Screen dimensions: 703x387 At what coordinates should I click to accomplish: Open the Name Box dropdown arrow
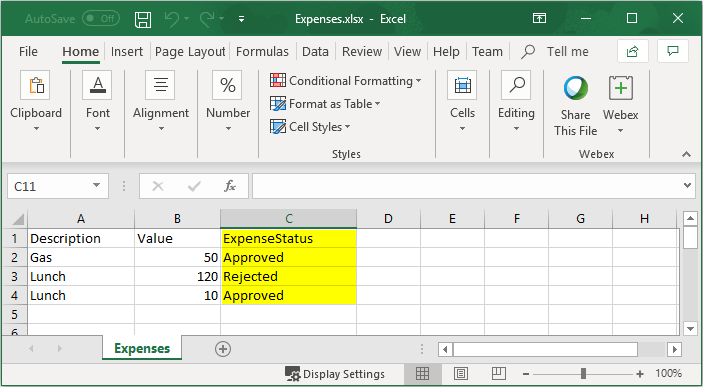[96, 185]
